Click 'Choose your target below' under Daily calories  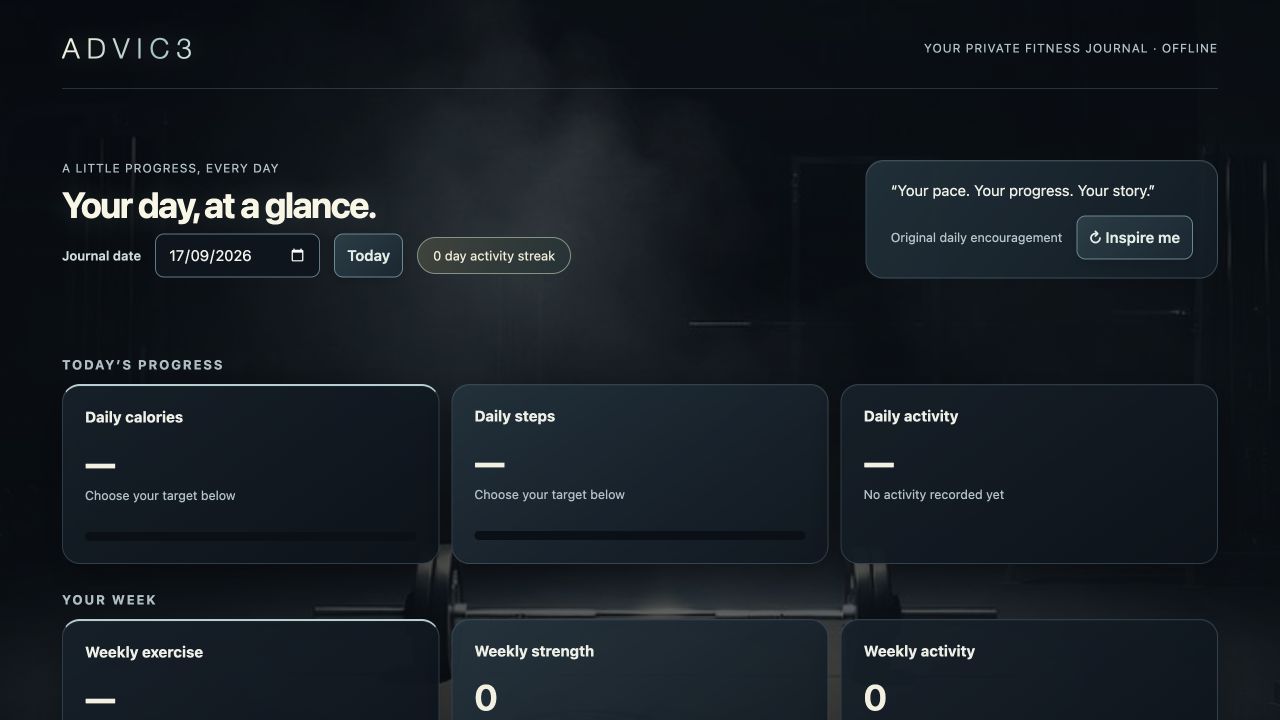(160, 495)
